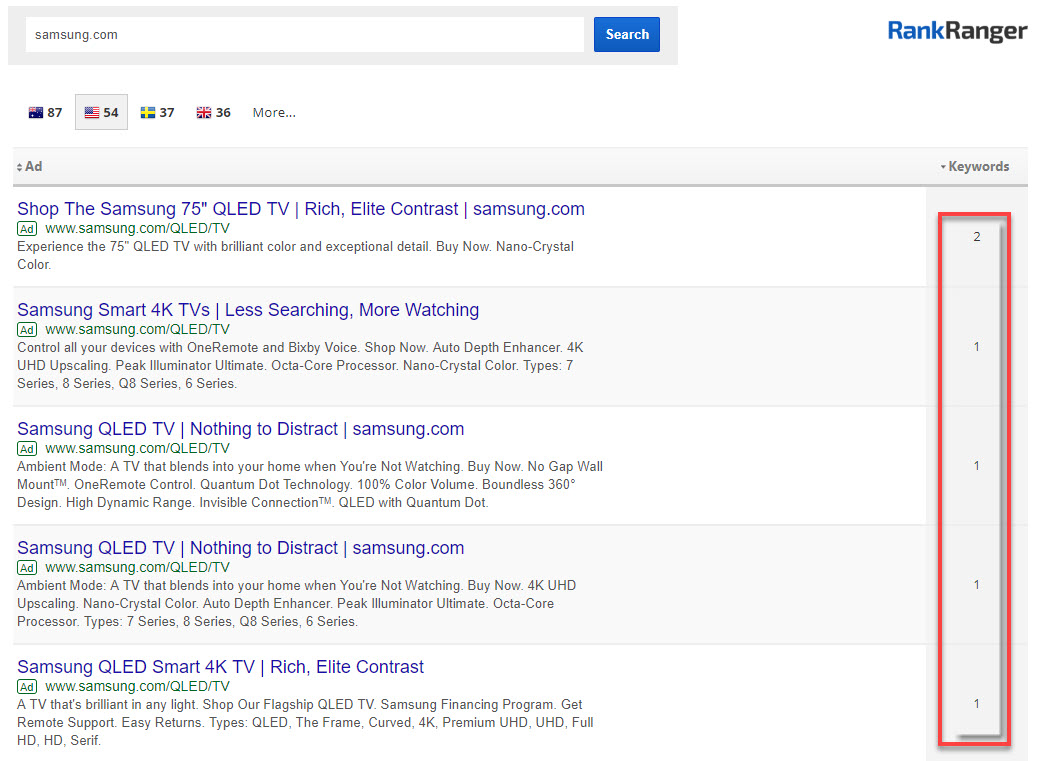Open "Samsung QLED Smart 4K TV" ad title
Screen dimensions: 1047x761
[220, 667]
